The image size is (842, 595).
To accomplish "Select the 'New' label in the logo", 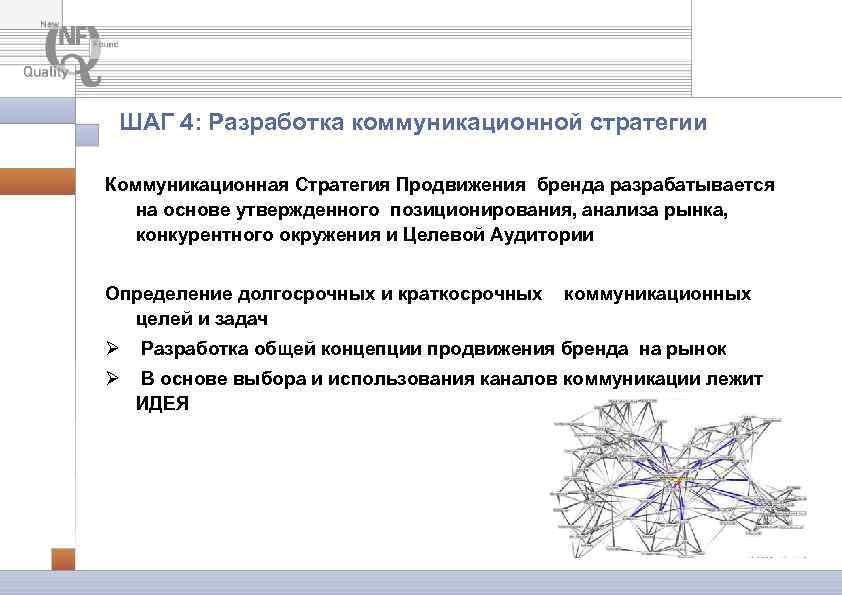I will (x=49, y=23).
